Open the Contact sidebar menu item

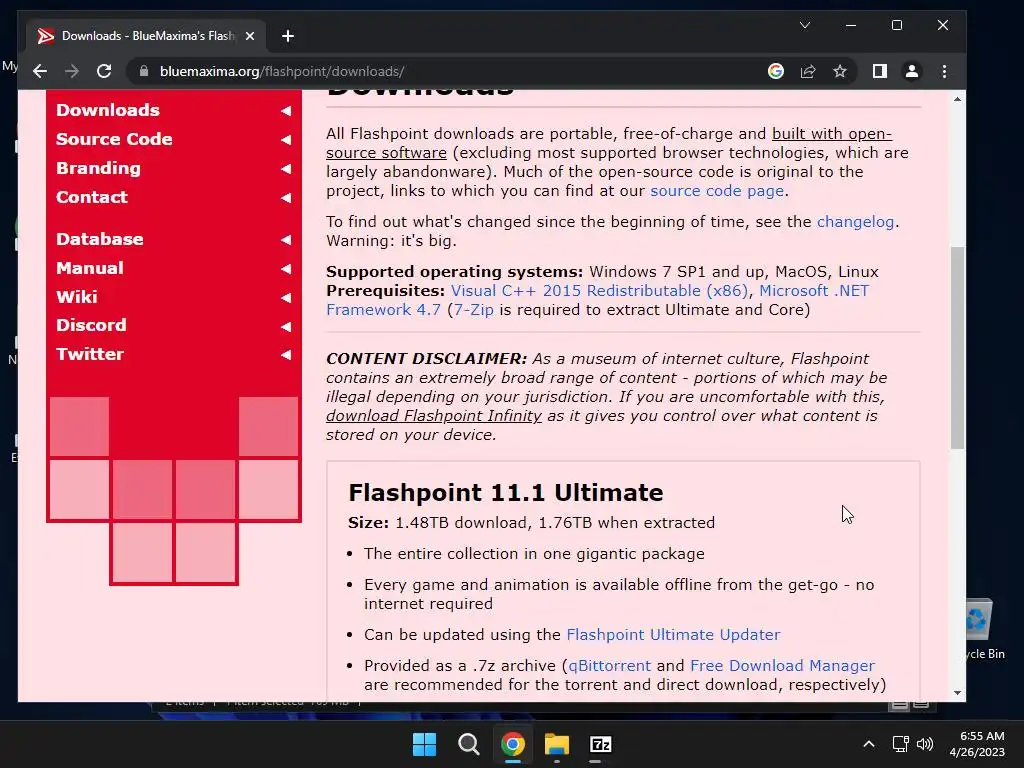coord(92,197)
